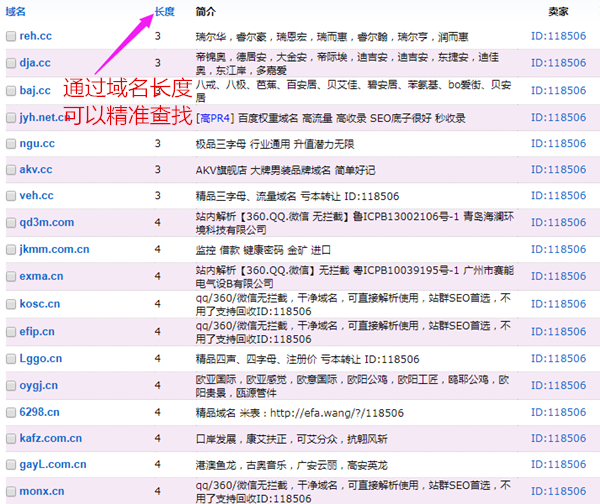The image size is (600, 504).
Task: Open the akv.cc domain listing
Action: 36,170
